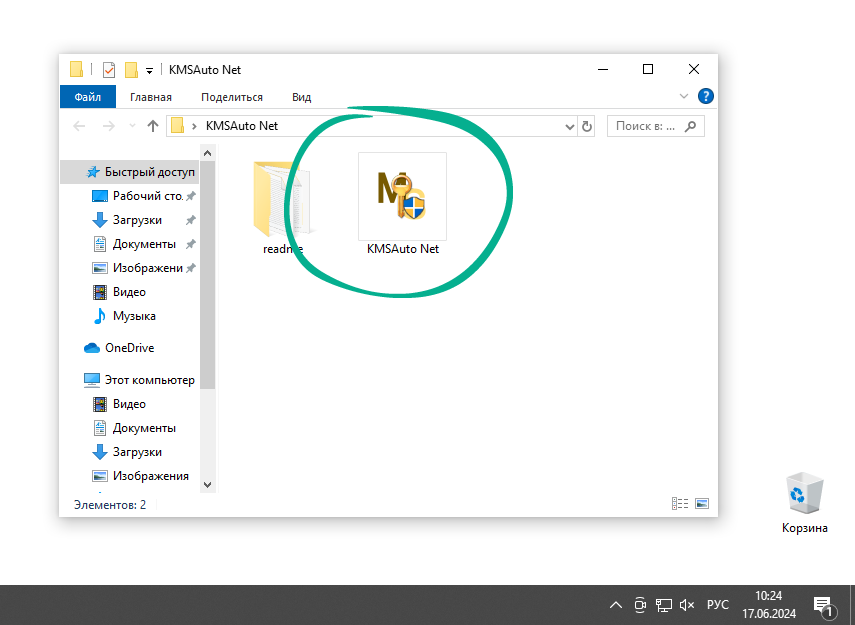Open recent locations dropdown arrow
This screenshot has height=625, width=855.
(x=132, y=127)
